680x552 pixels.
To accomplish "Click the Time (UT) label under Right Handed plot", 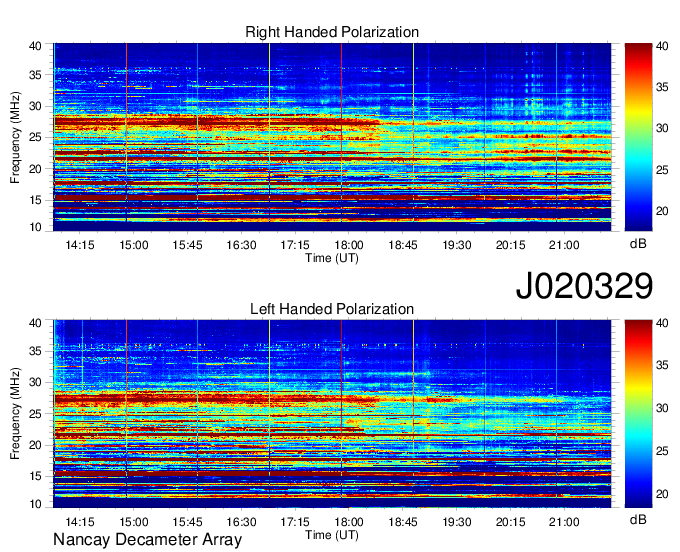I will pyautogui.click(x=332, y=258).
